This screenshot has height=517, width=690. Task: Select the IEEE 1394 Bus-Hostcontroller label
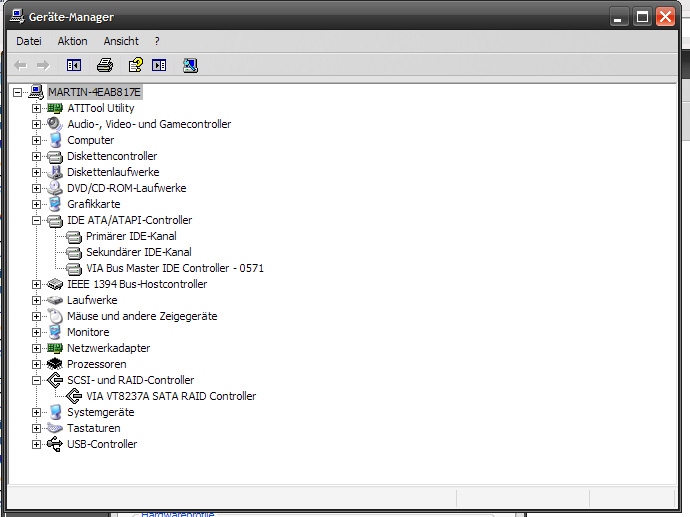pos(137,284)
